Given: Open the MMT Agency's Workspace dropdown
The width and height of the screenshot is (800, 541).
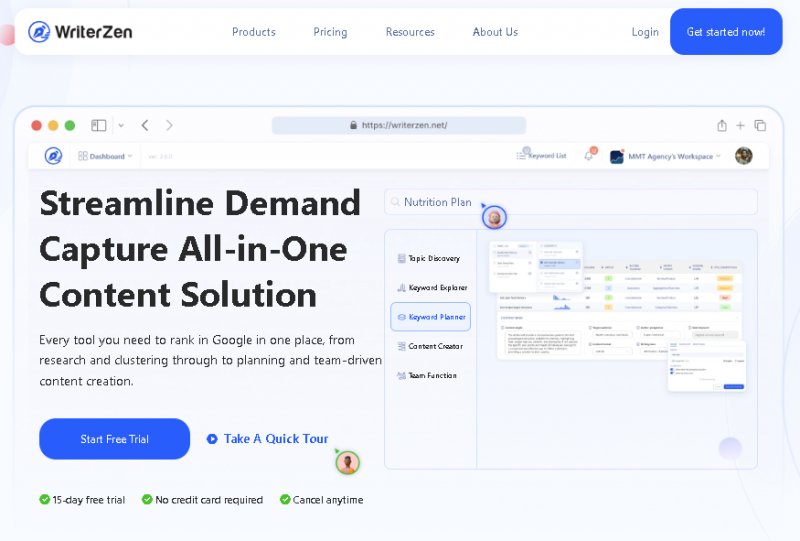Looking at the screenshot, I should tap(665, 156).
